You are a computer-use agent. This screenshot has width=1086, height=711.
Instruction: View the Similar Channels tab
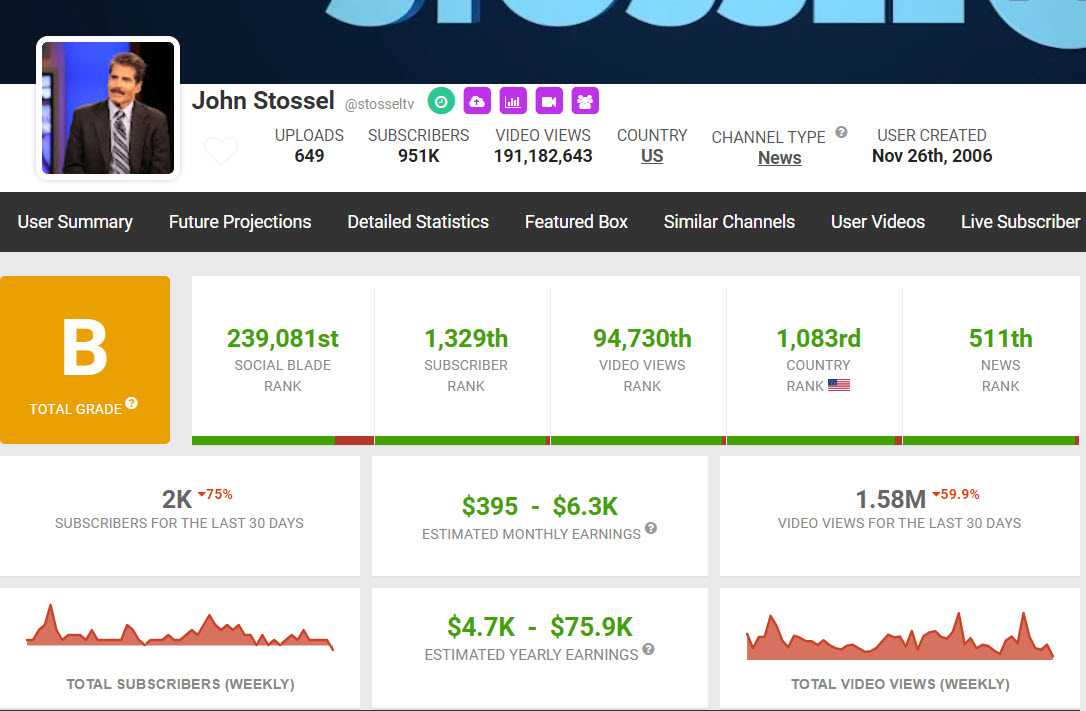tap(729, 222)
